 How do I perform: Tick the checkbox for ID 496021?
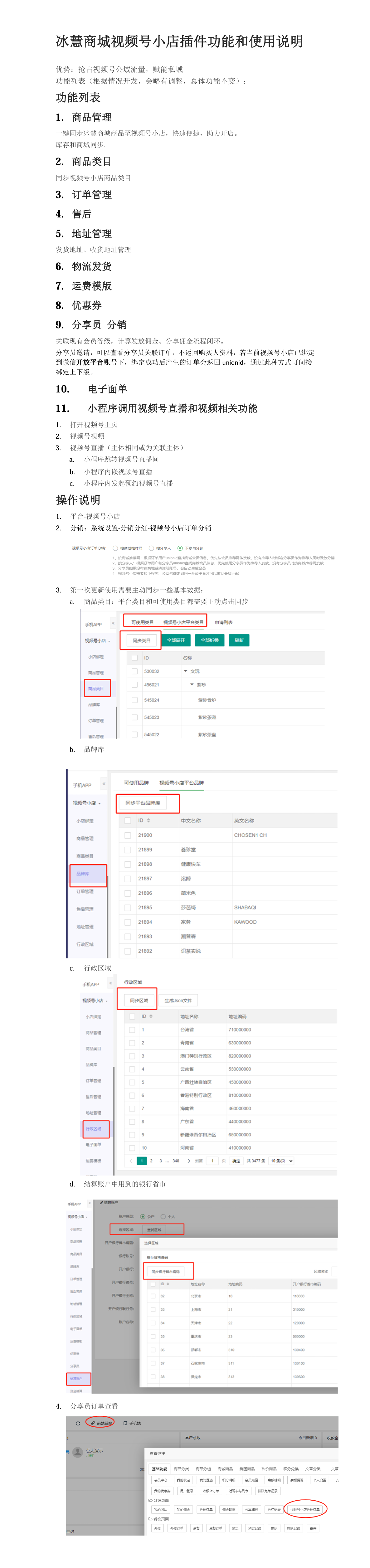(134, 684)
